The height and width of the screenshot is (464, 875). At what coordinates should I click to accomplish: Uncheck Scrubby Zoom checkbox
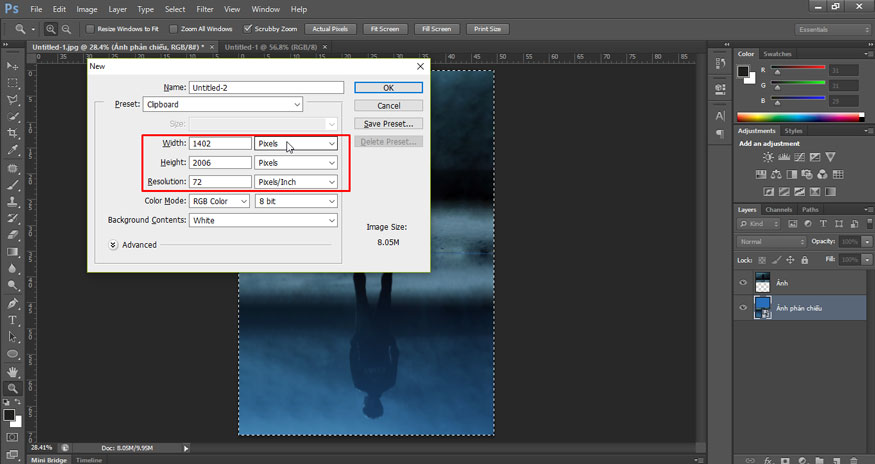coord(248,29)
